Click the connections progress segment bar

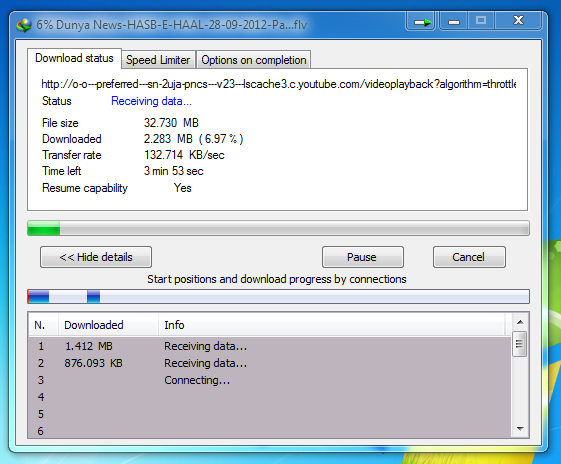point(278,297)
